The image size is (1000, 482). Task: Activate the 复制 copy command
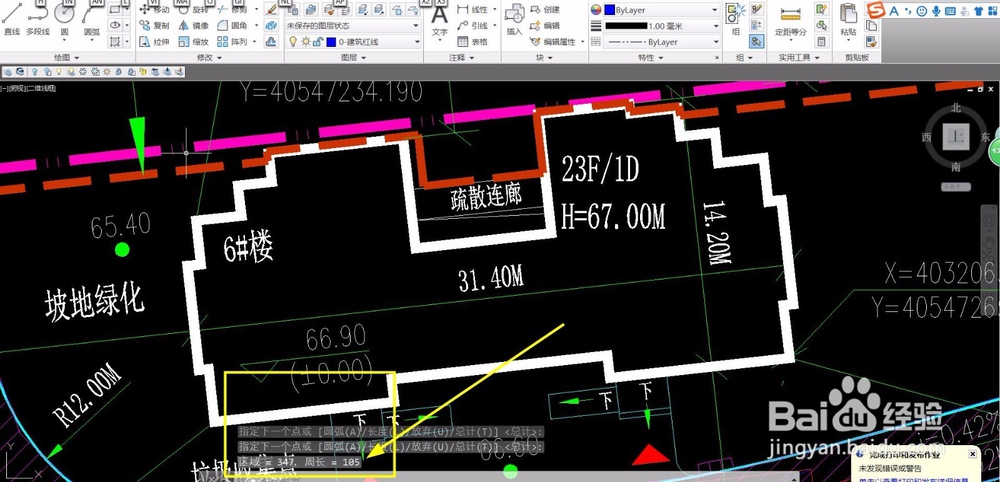pyautogui.click(x=154, y=26)
